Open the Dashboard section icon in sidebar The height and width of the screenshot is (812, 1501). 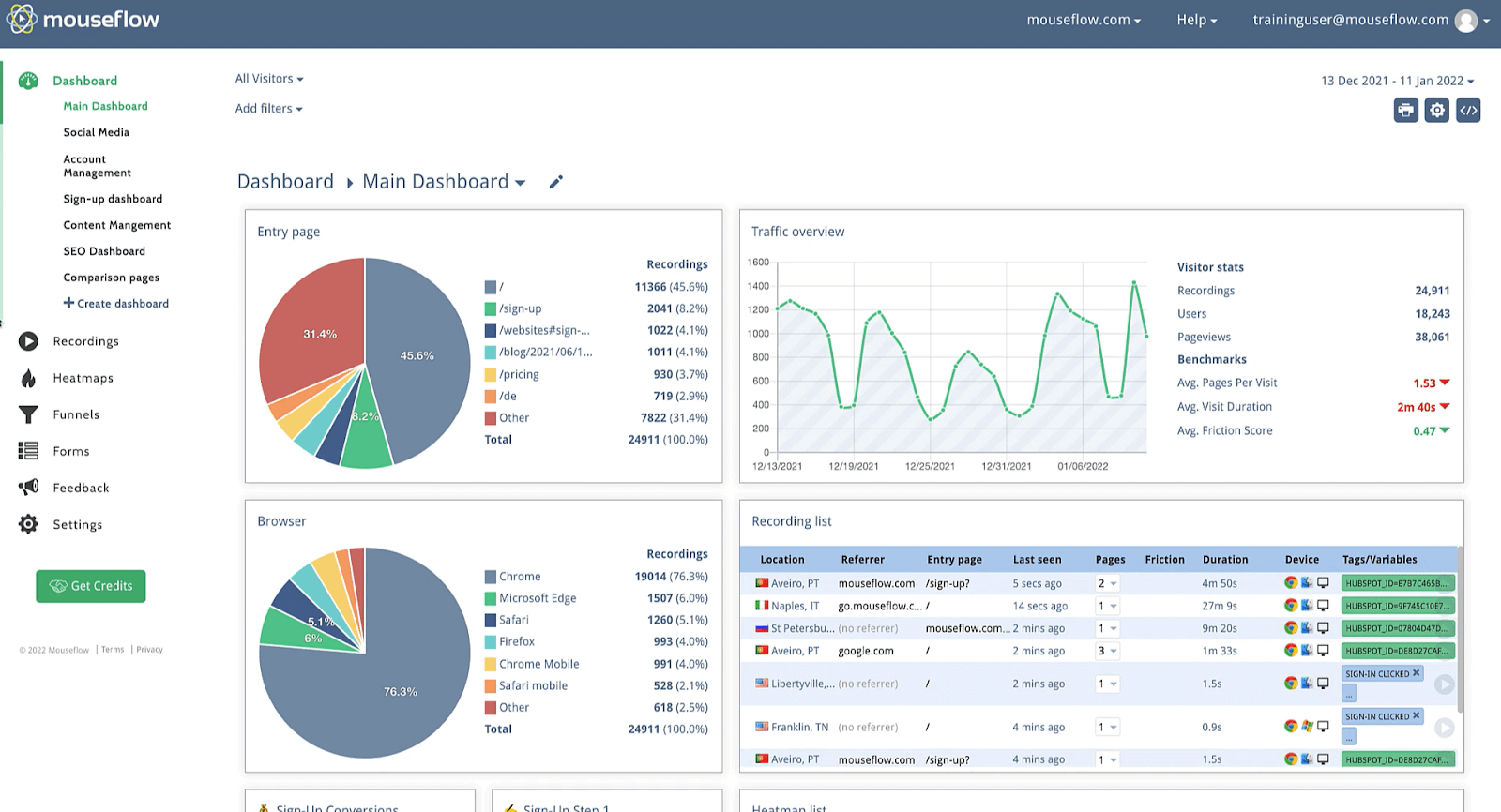[x=28, y=81]
